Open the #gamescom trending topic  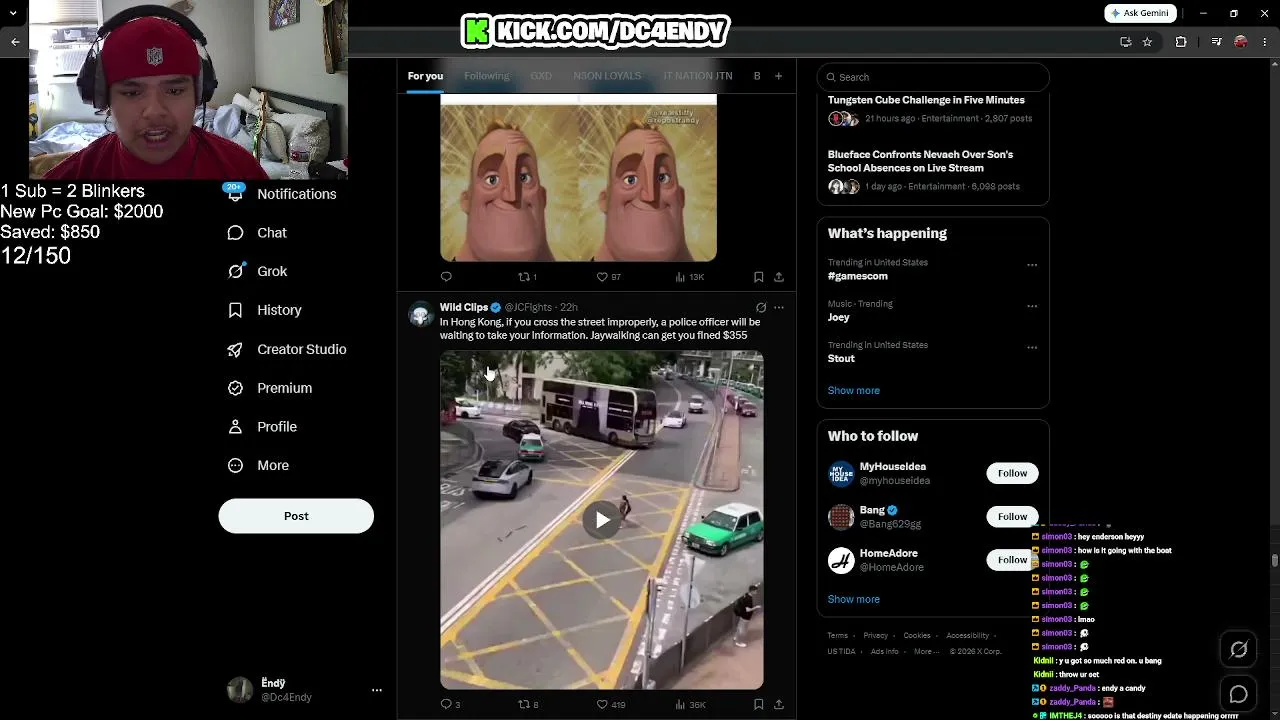click(858, 276)
